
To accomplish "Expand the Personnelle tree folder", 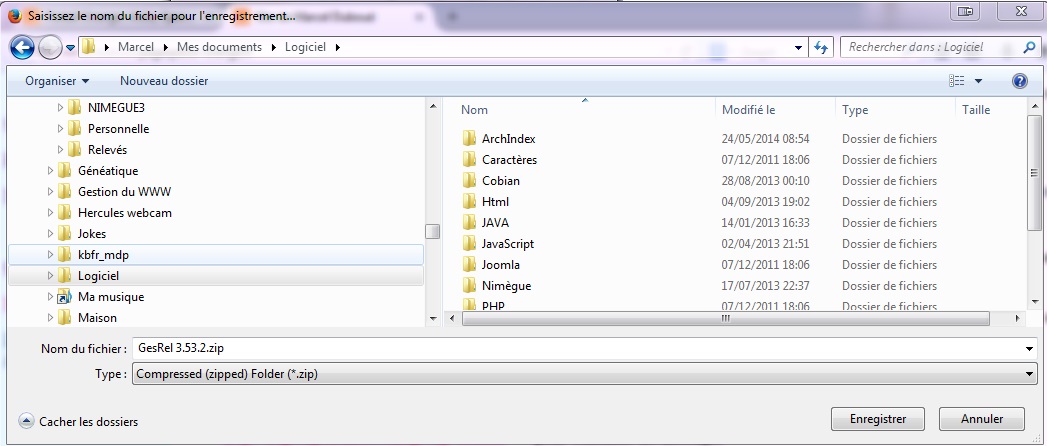I will (60, 129).
